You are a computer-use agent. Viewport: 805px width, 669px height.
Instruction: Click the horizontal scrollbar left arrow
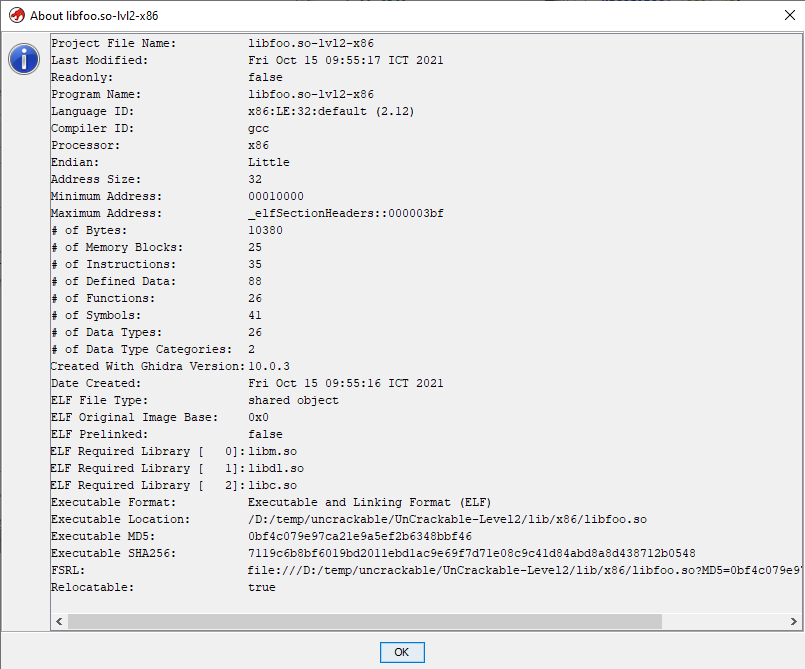click(59, 621)
